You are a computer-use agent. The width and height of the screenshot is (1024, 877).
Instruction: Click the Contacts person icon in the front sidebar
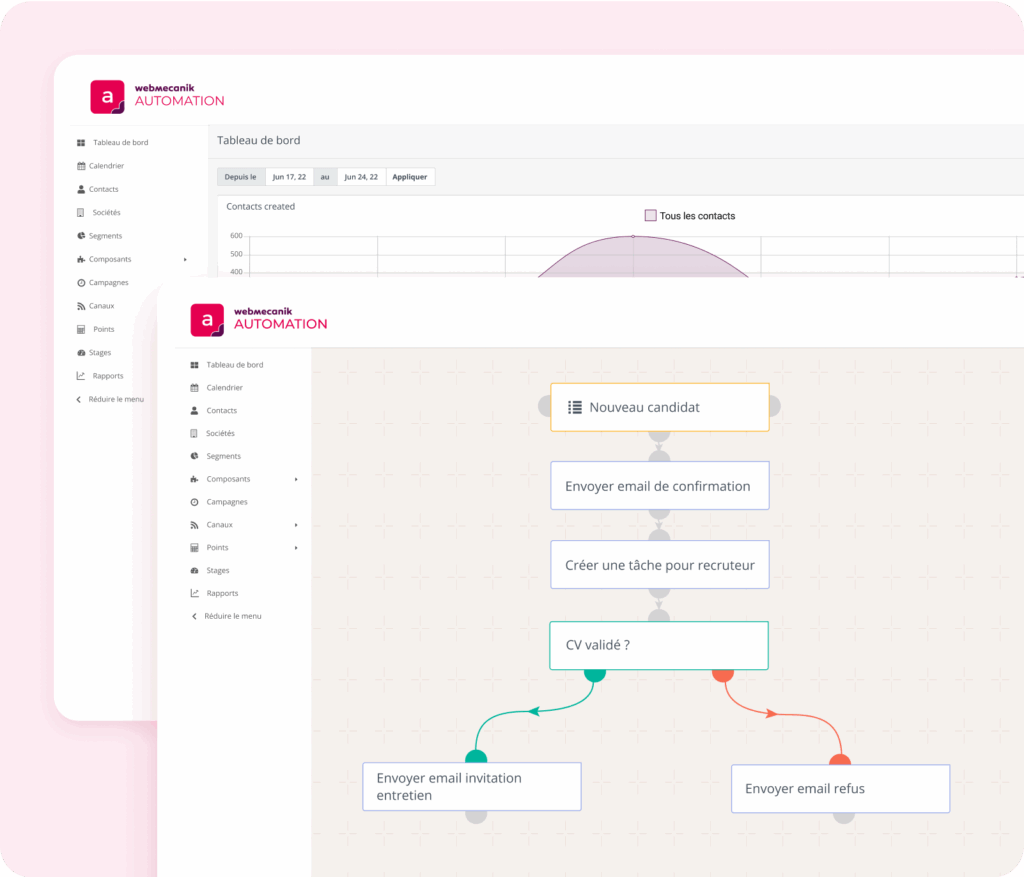pos(194,411)
